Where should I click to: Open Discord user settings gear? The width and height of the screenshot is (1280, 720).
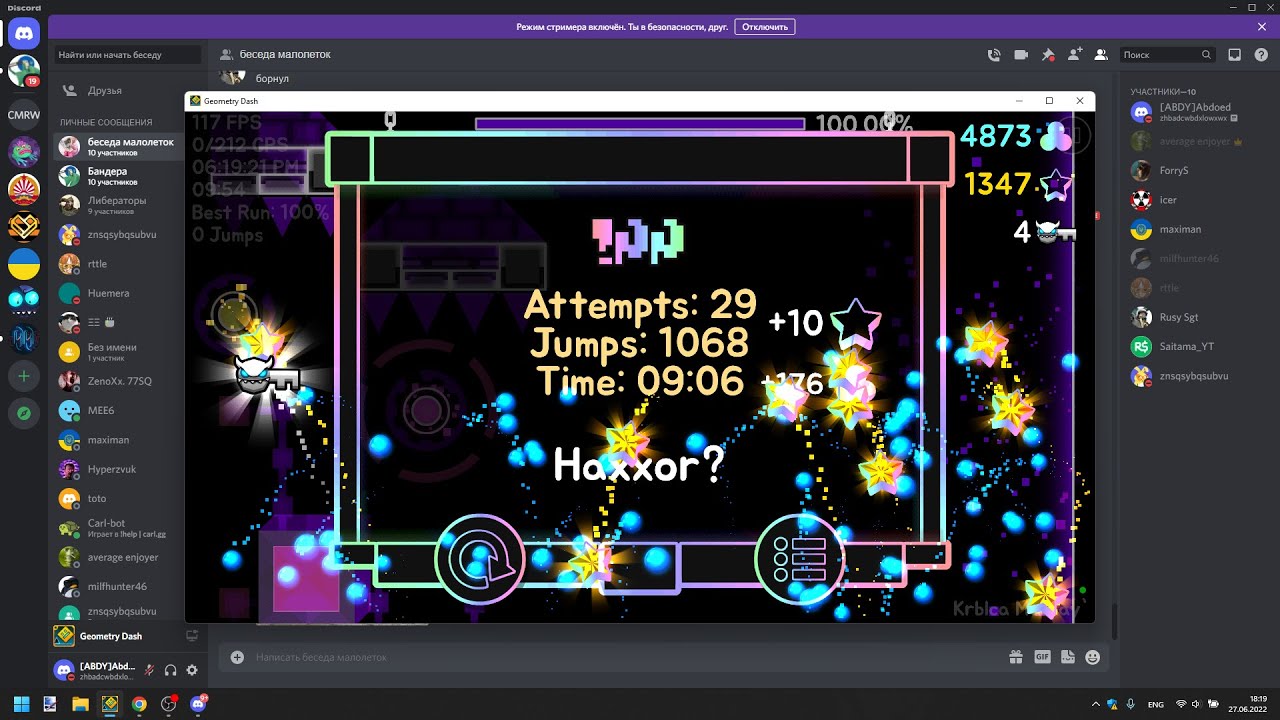click(192, 670)
